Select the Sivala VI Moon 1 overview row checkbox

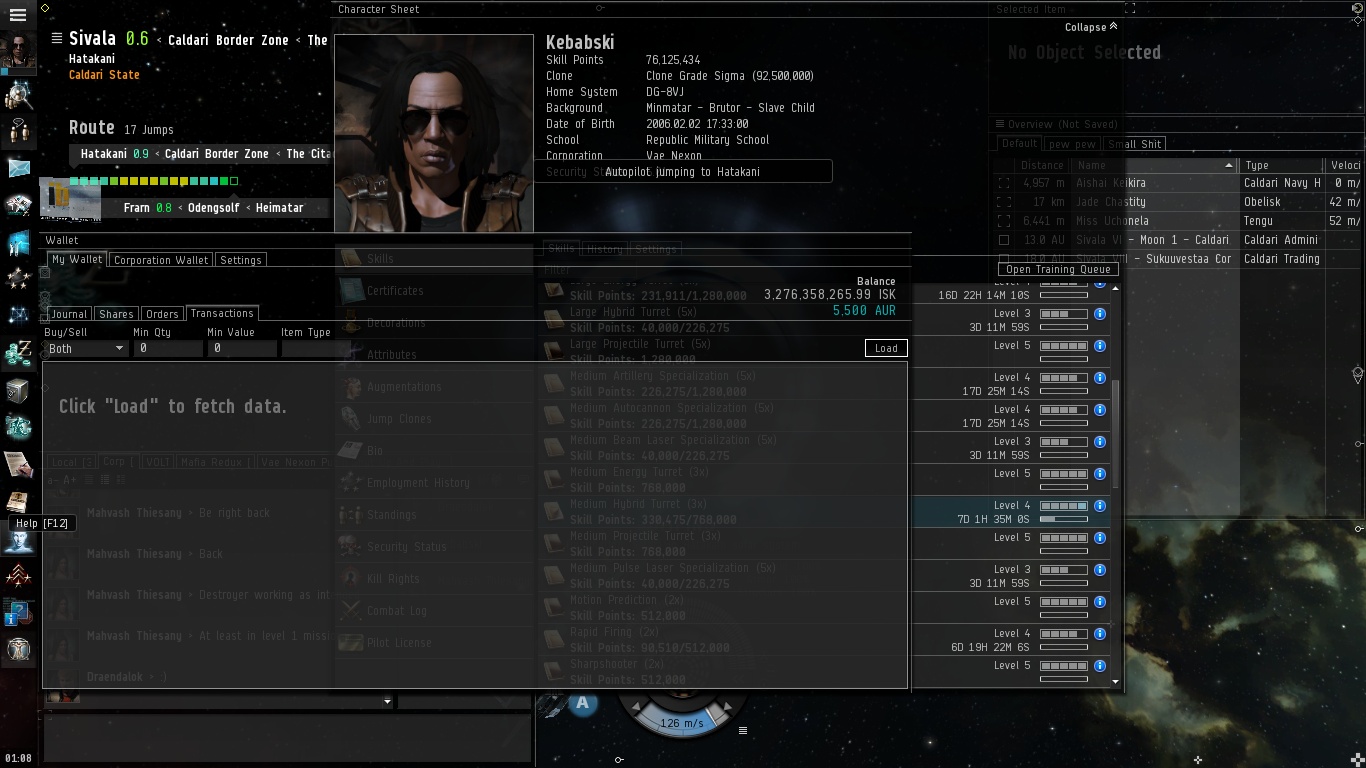click(1004, 240)
